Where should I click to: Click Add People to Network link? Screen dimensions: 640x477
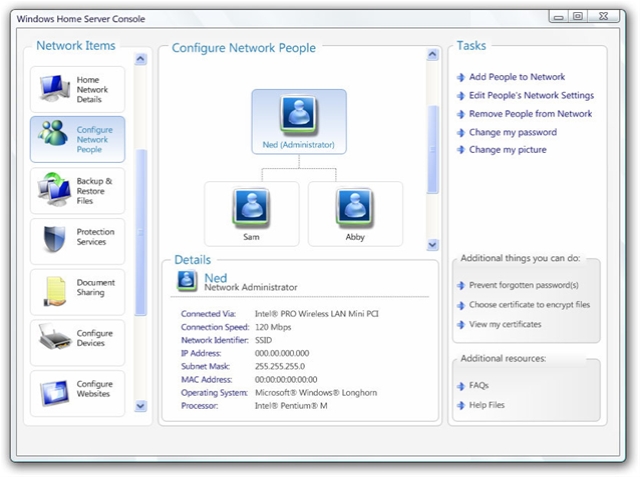(517, 77)
